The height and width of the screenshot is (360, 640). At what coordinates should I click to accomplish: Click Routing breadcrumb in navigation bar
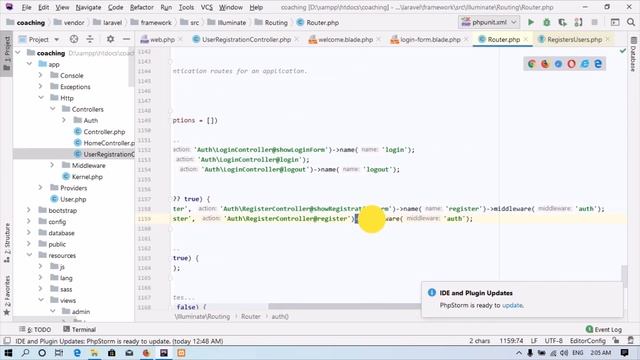point(271,22)
